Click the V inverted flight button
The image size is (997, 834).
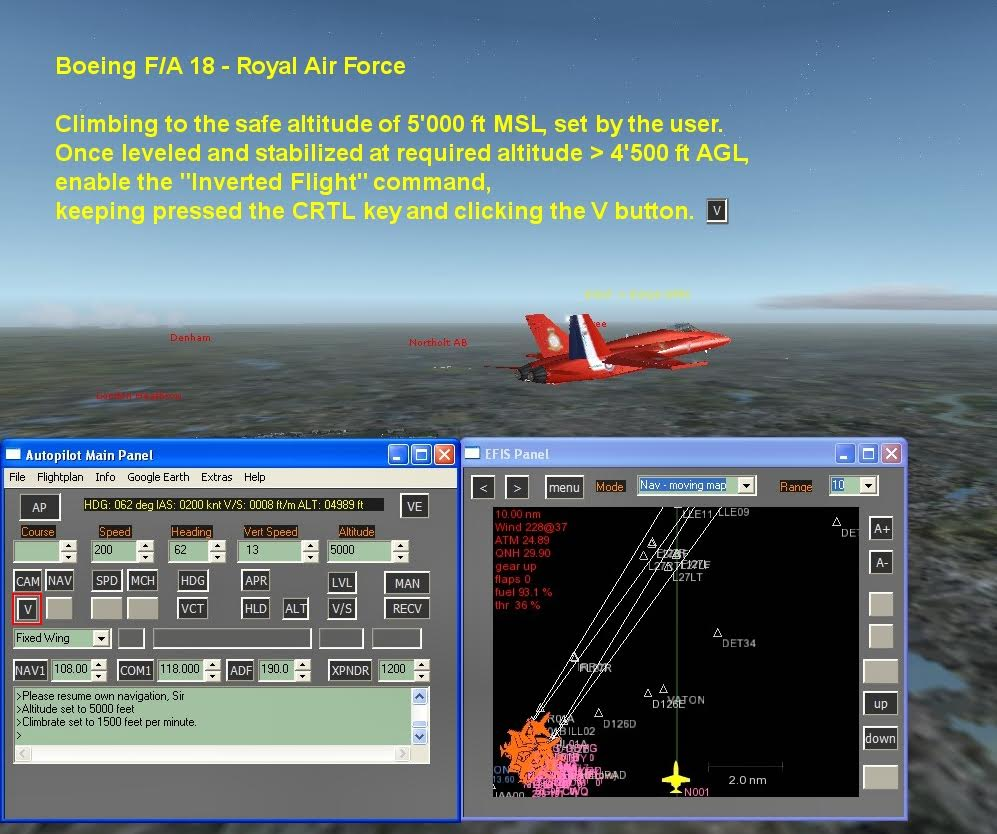pos(28,608)
